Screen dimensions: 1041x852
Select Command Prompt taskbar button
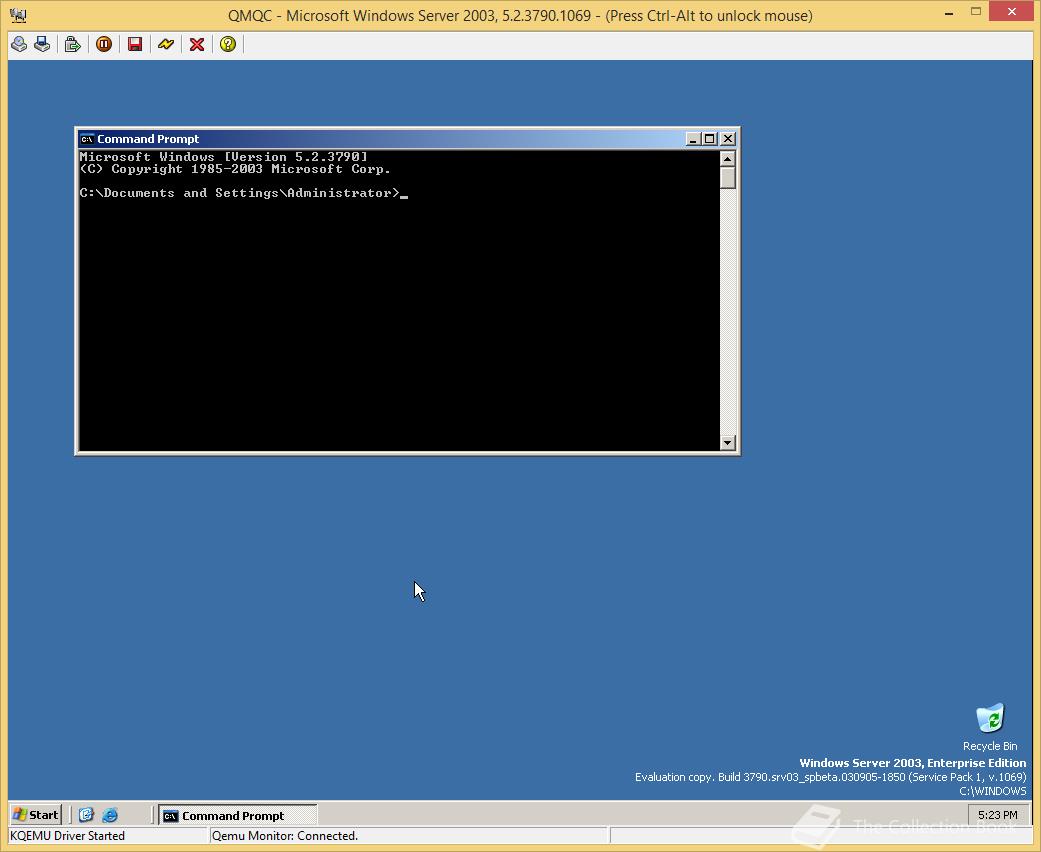pos(238,815)
